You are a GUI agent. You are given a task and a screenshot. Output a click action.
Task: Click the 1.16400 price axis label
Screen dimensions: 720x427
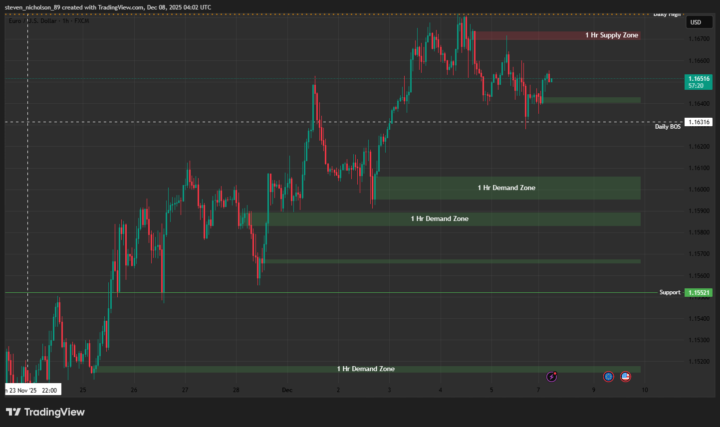point(698,104)
